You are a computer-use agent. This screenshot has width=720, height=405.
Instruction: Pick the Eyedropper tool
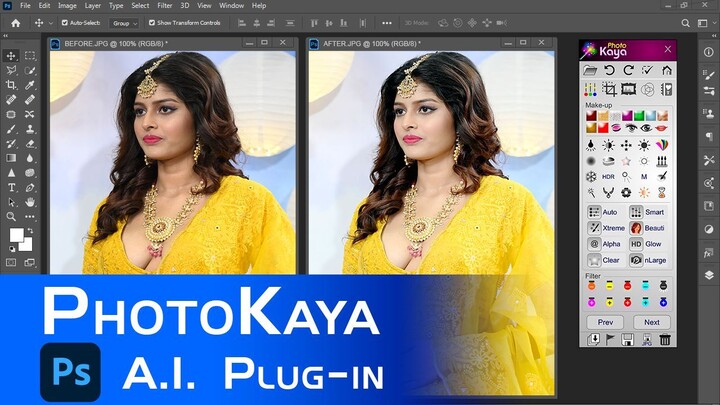pyautogui.click(x=30, y=85)
